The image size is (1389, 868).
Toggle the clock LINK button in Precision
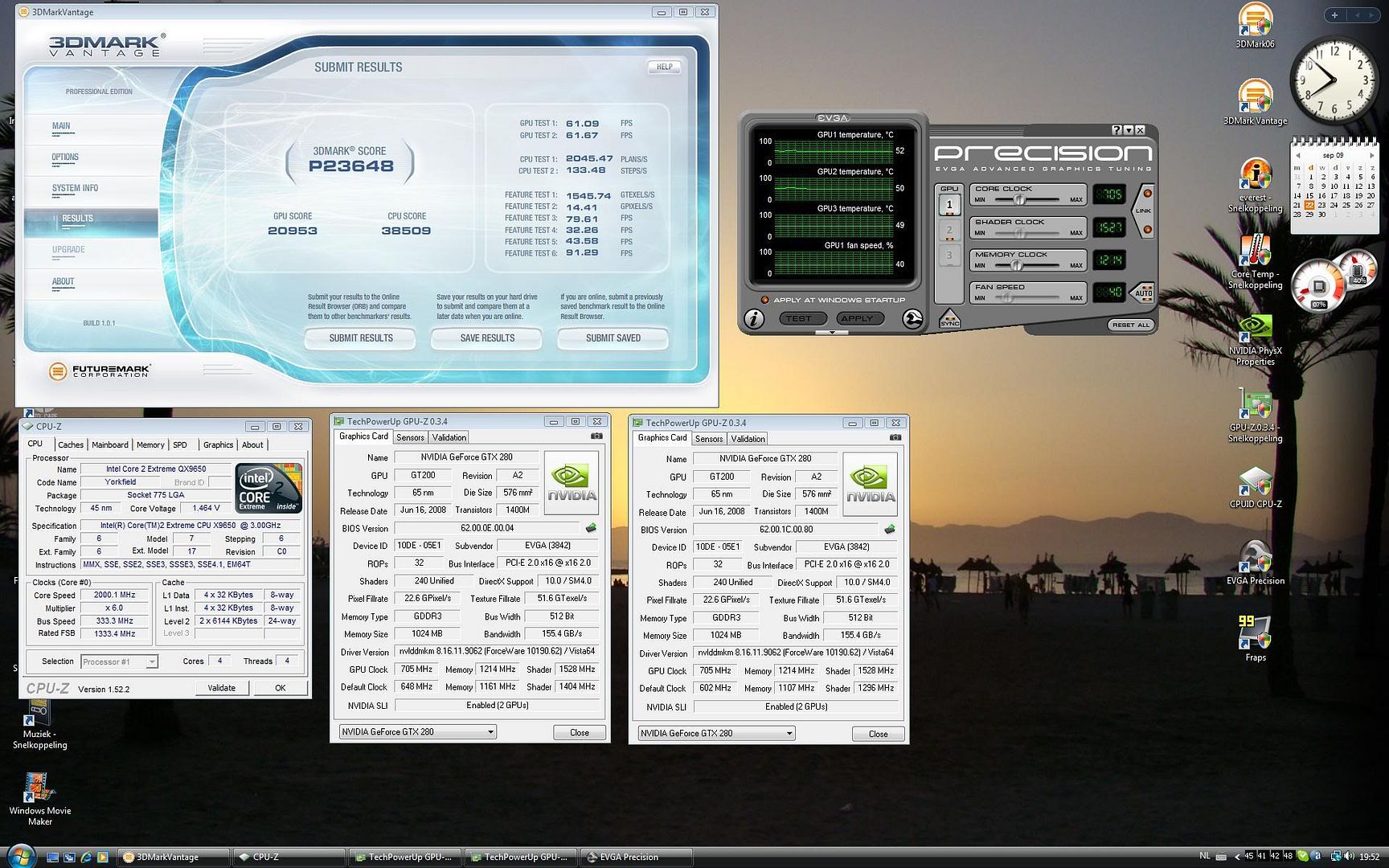(x=1144, y=211)
